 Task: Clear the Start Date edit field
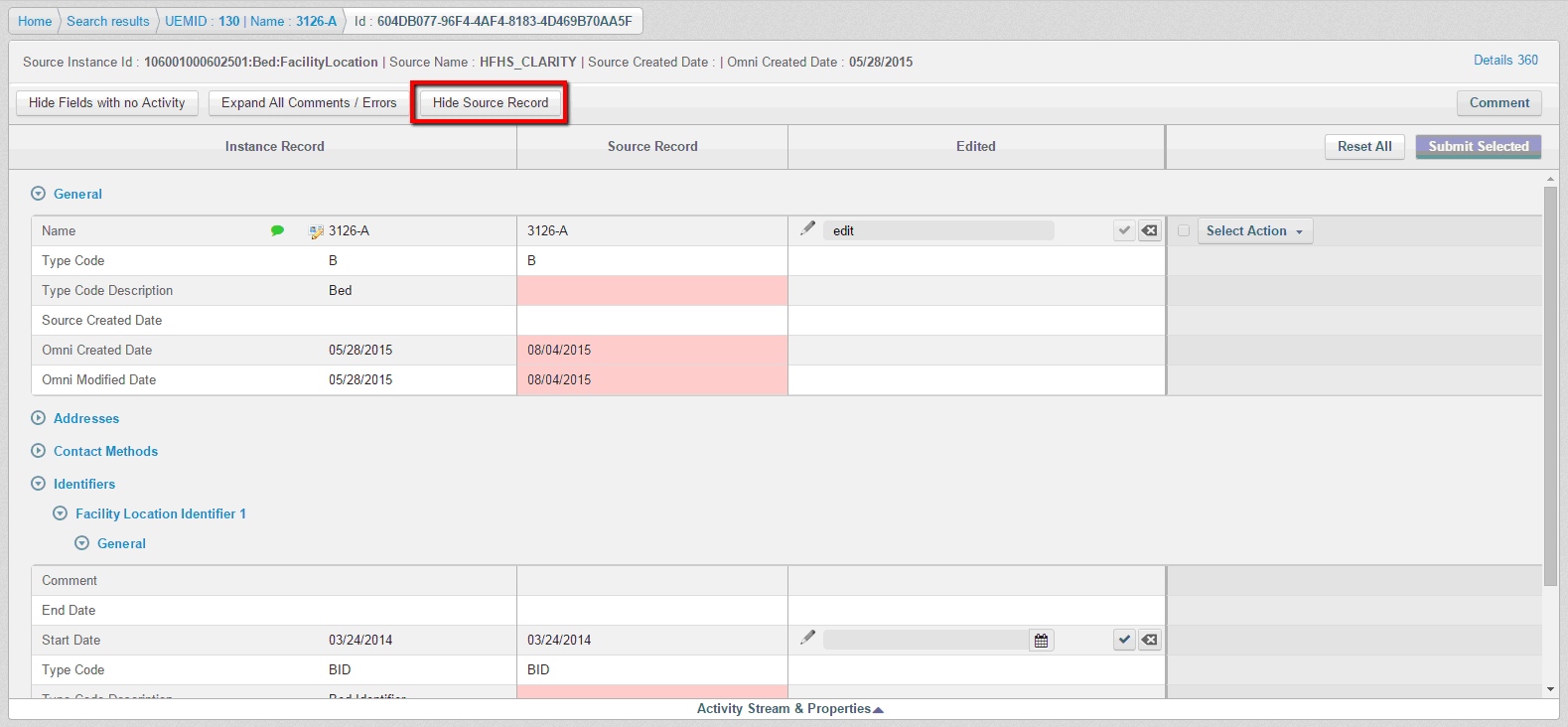(1149, 640)
